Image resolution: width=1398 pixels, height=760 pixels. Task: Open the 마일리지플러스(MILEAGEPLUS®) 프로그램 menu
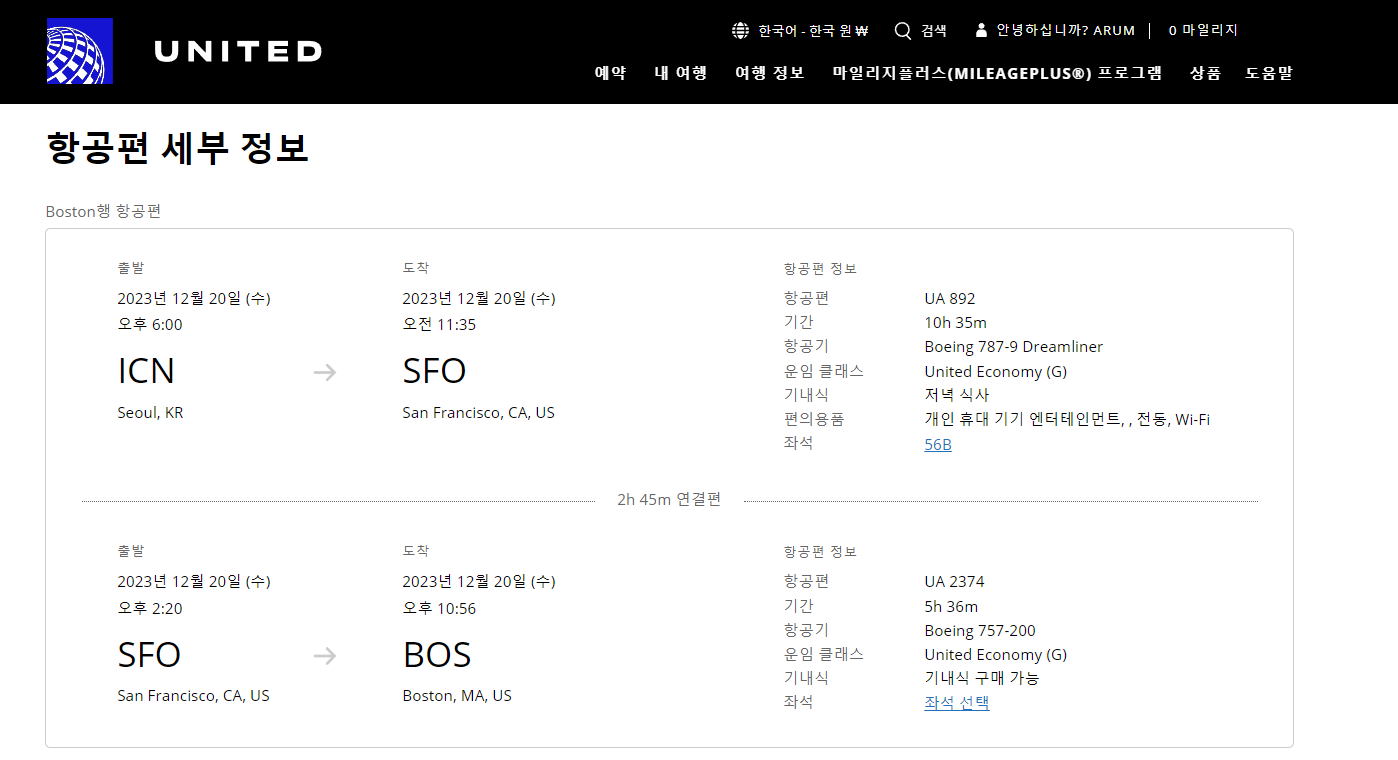point(997,72)
